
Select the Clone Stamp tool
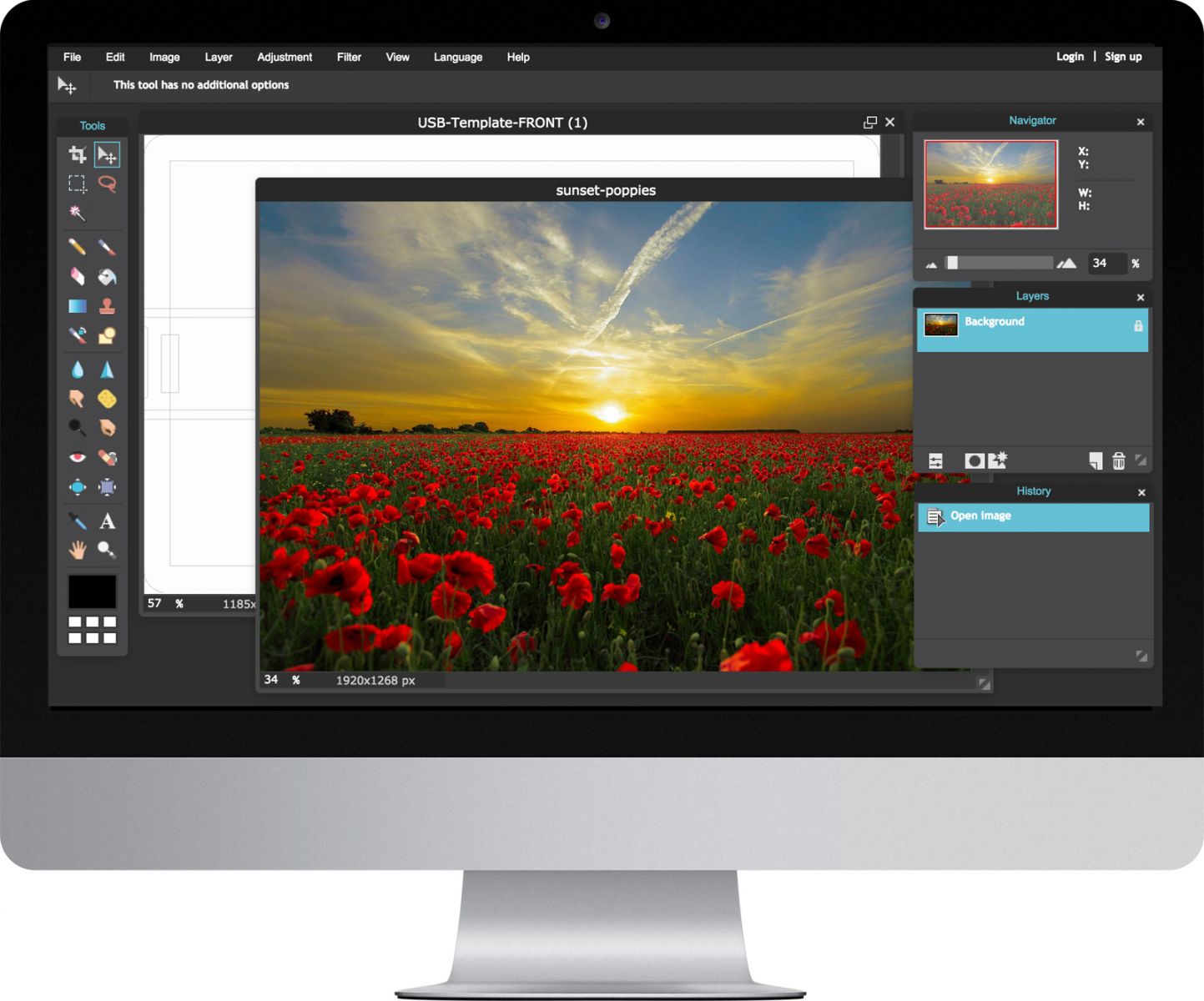coord(107,306)
